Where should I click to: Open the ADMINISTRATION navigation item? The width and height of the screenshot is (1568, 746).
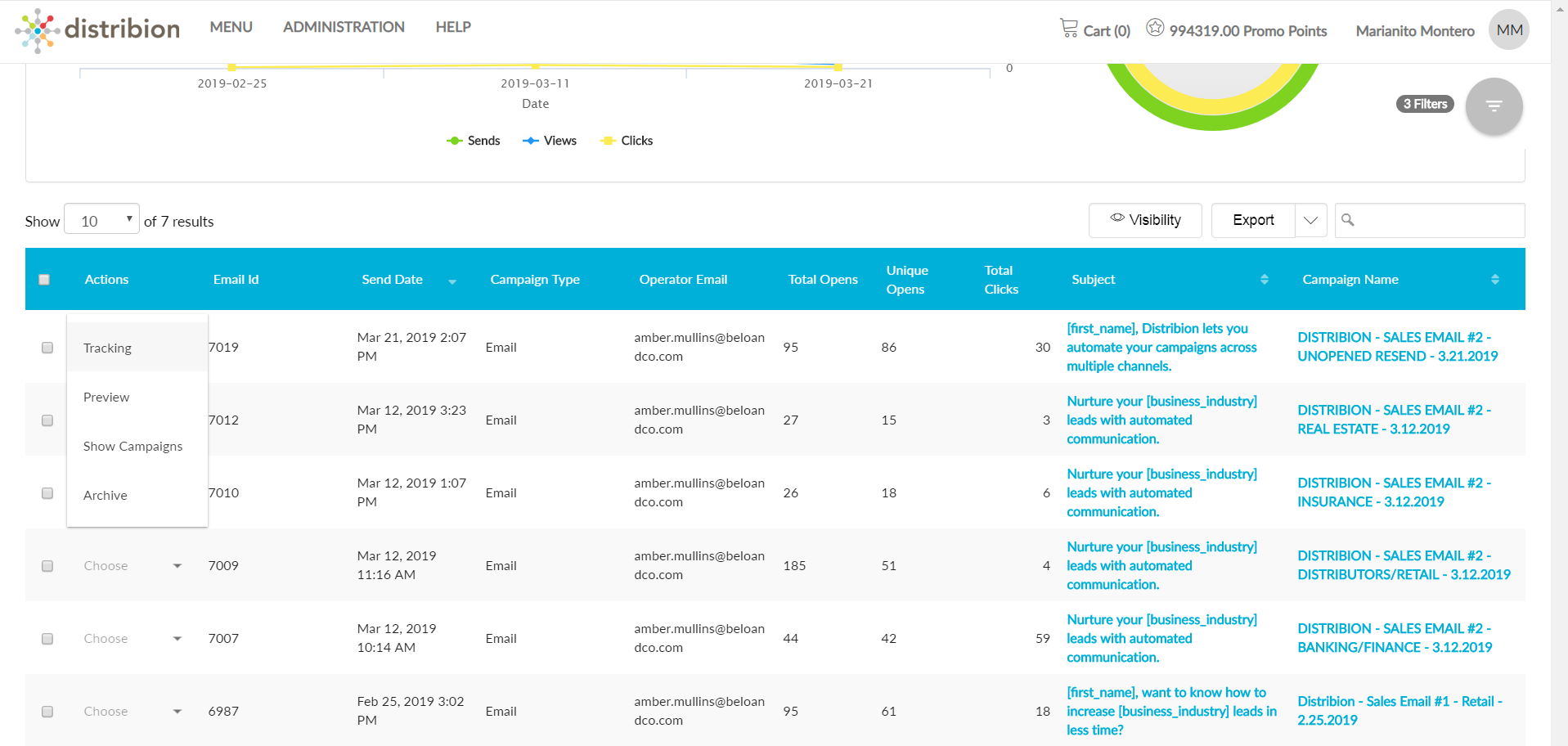click(x=344, y=27)
